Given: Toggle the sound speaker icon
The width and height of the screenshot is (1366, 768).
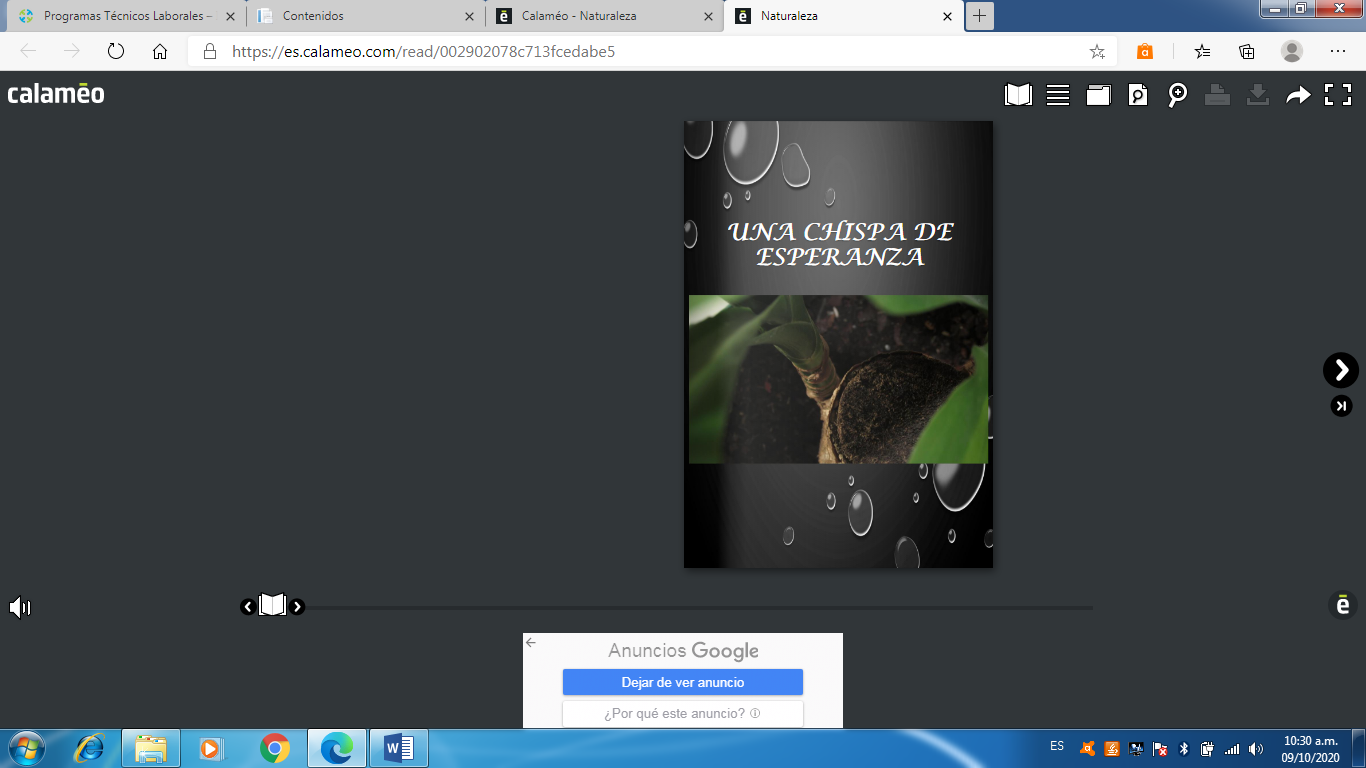Looking at the screenshot, I should 20,607.
